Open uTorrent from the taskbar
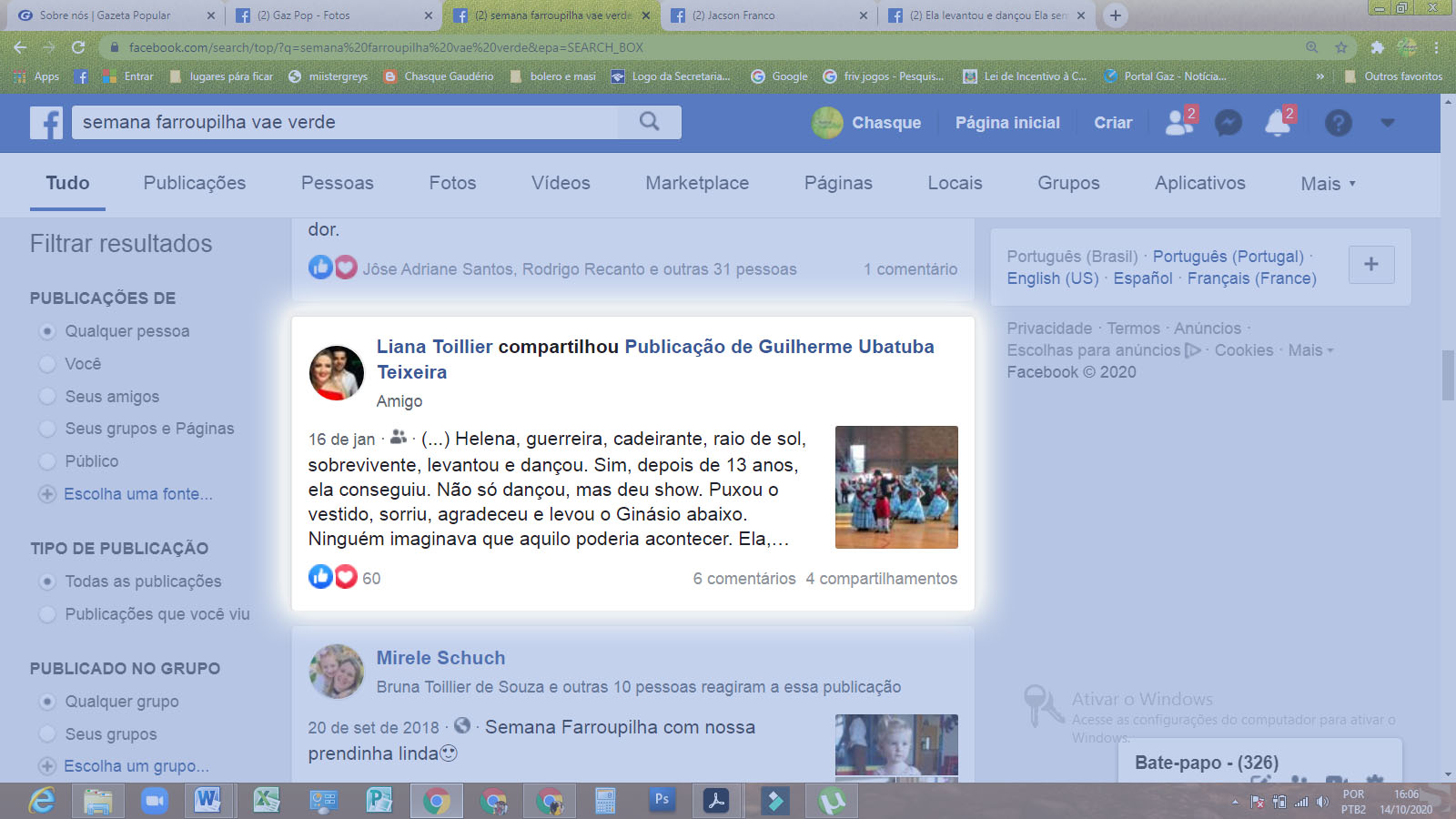This screenshot has height=819, width=1456. tap(832, 801)
